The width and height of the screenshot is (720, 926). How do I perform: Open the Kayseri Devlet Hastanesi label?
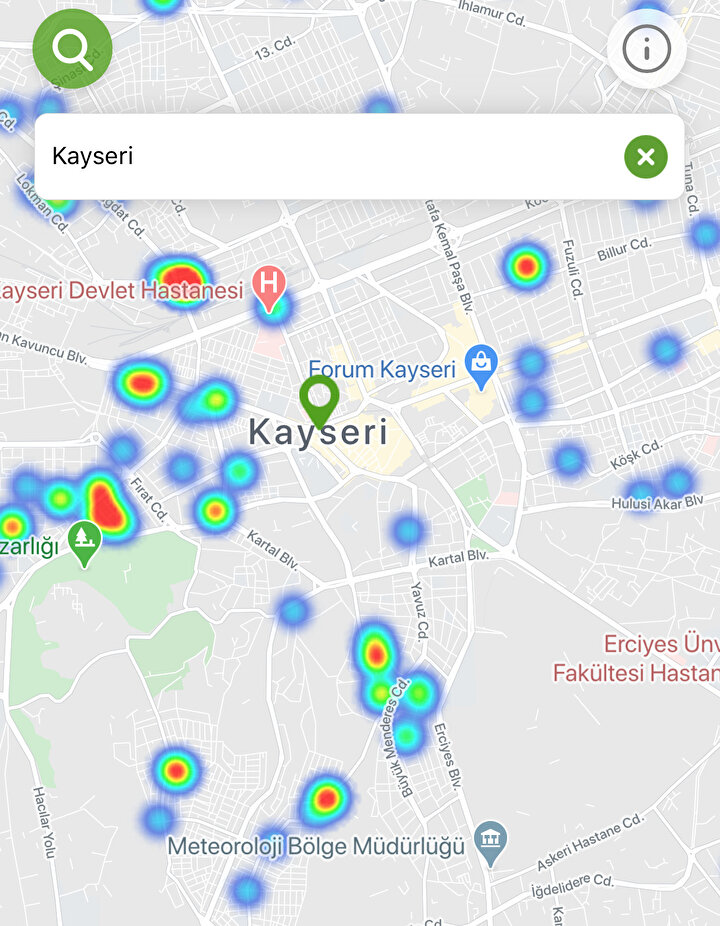click(x=122, y=291)
